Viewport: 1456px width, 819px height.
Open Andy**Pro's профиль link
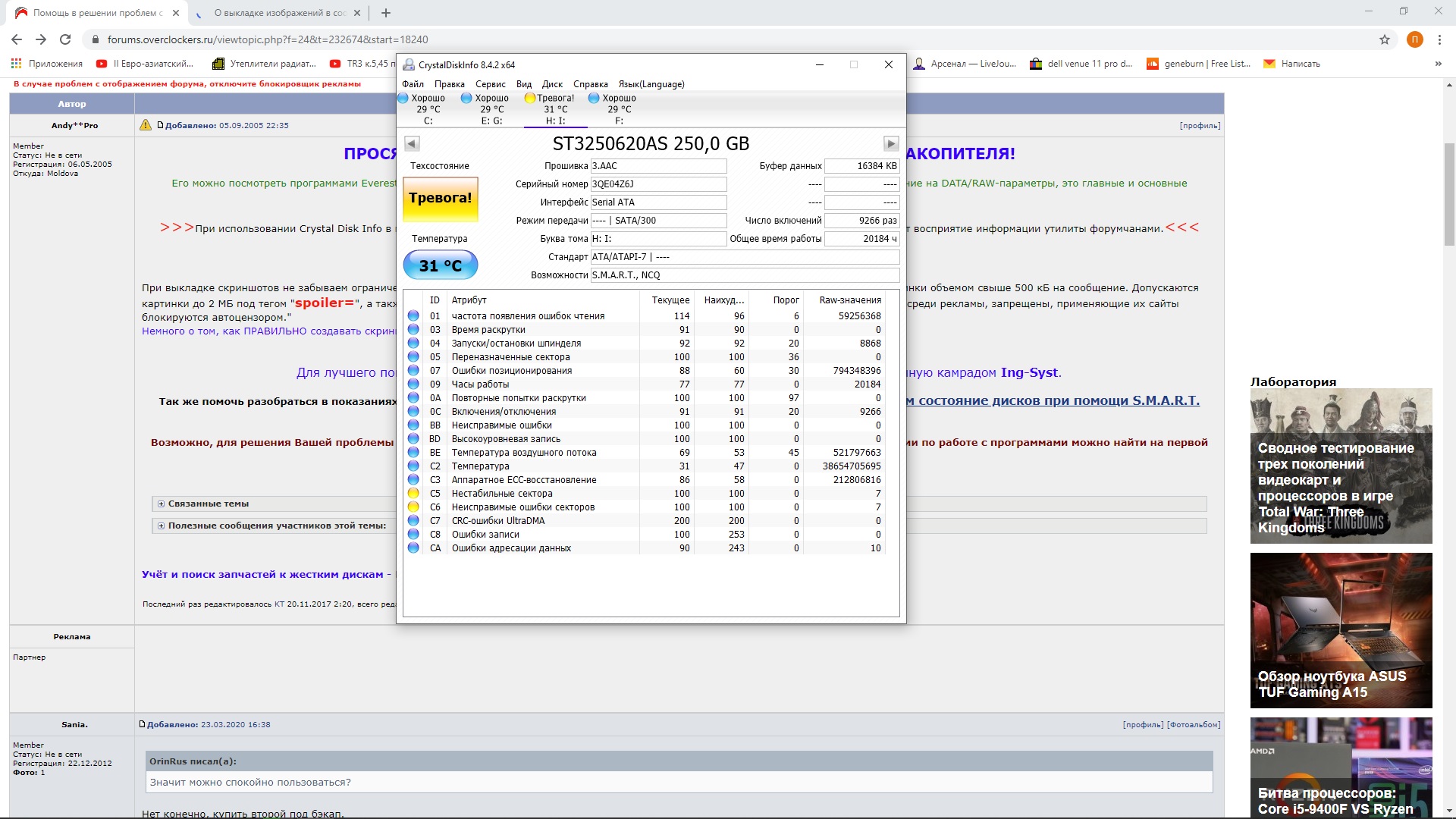click(x=1200, y=126)
